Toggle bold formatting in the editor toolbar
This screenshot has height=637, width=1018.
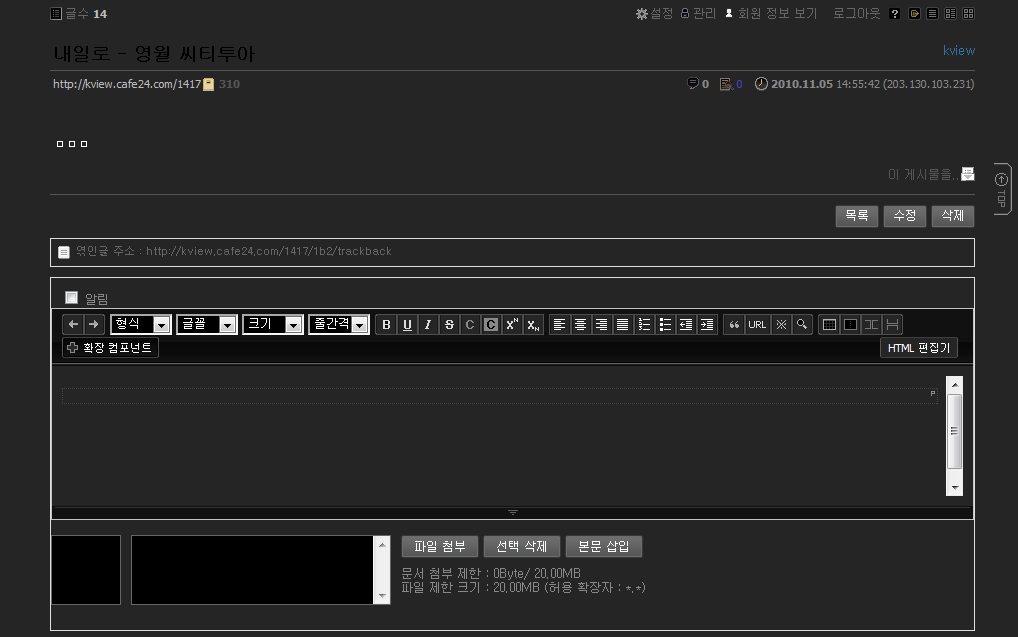(x=386, y=325)
